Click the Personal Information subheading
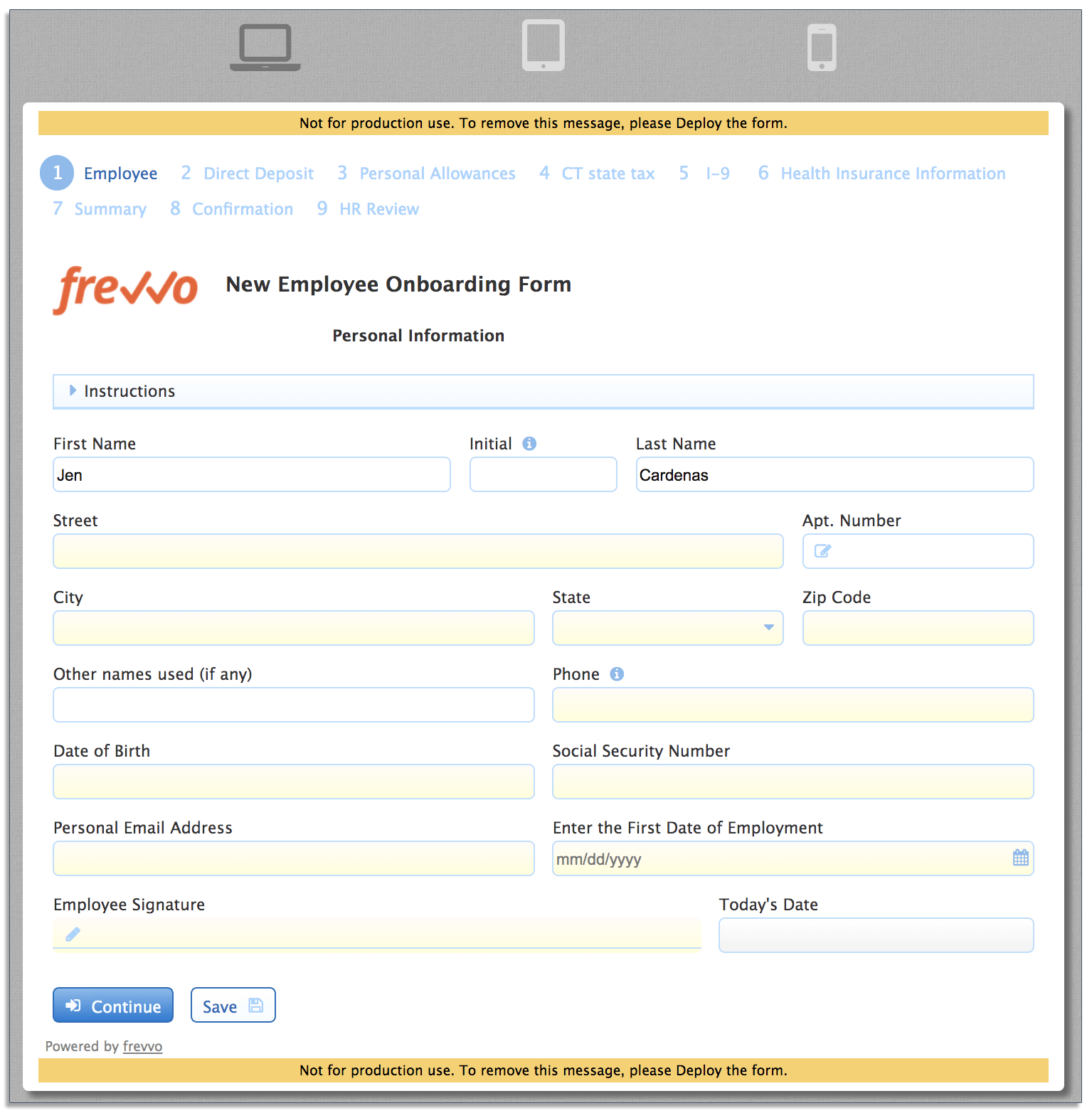1092x1113 pixels. pyautogui.click(x=418, y=336)
